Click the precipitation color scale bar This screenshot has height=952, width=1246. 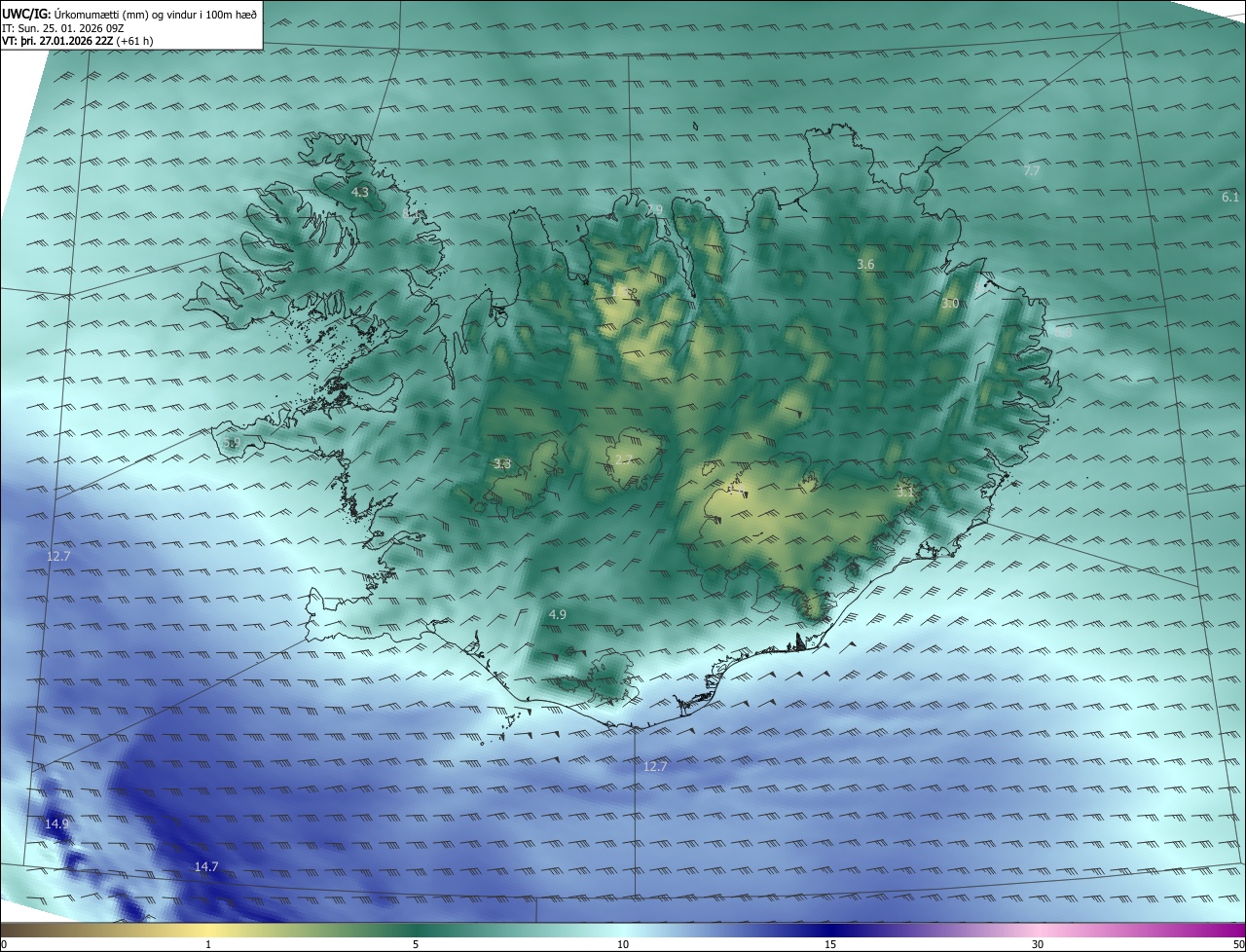click(623, 930)
